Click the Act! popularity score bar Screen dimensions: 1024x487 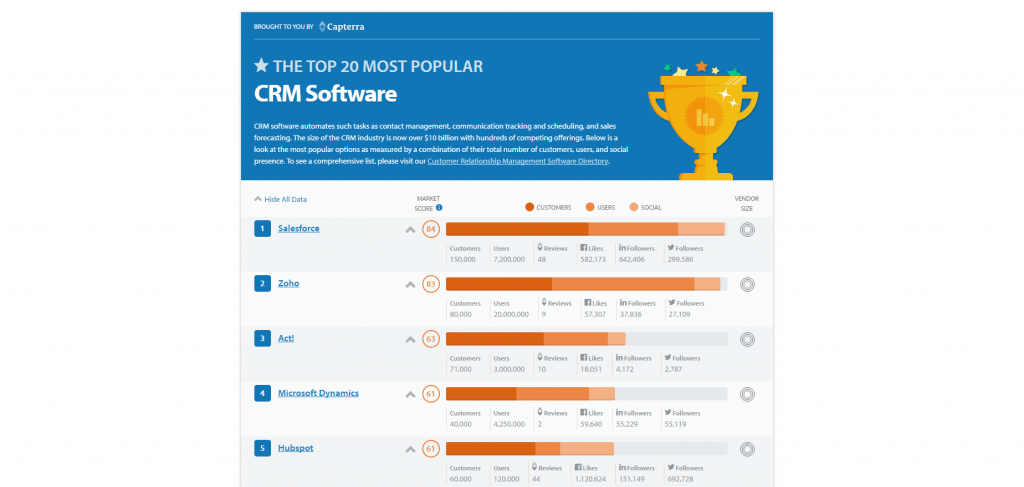click(586, 339)
